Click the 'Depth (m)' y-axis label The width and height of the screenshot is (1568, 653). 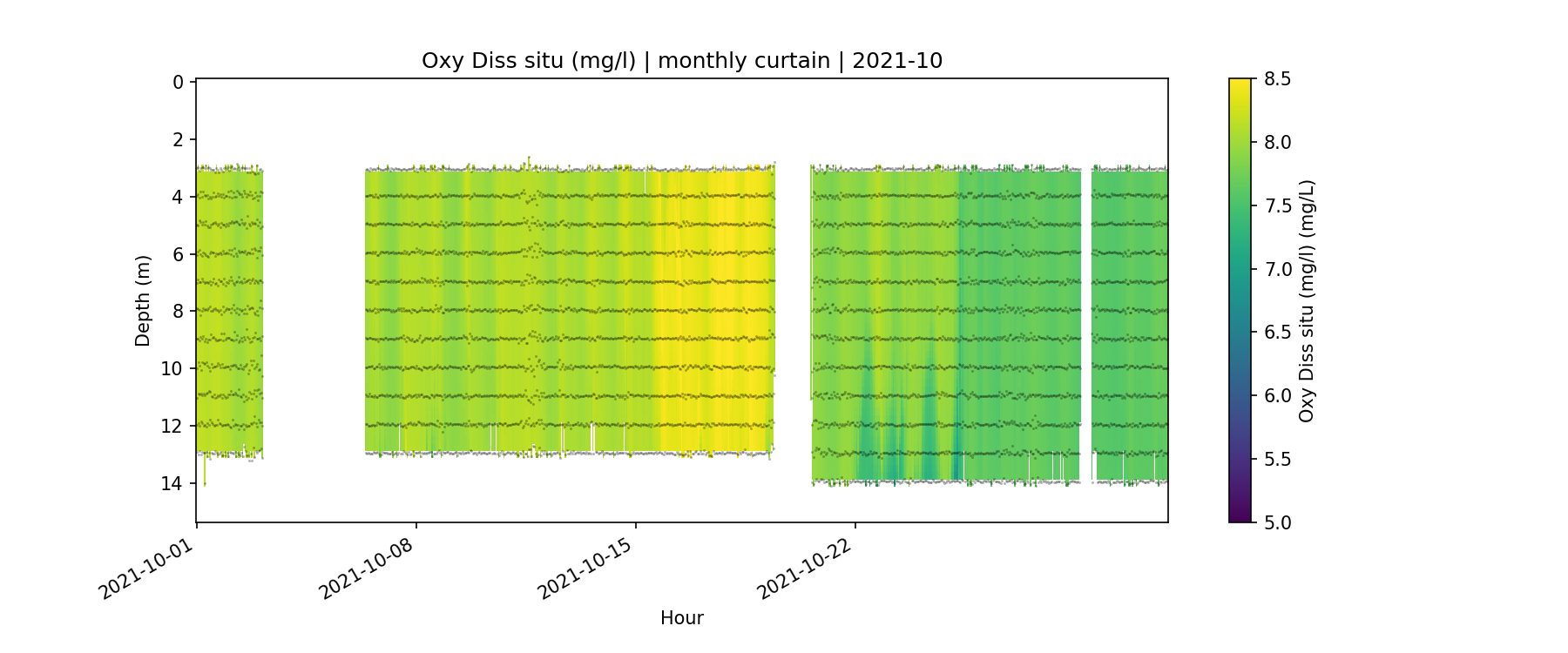point(143,300)
